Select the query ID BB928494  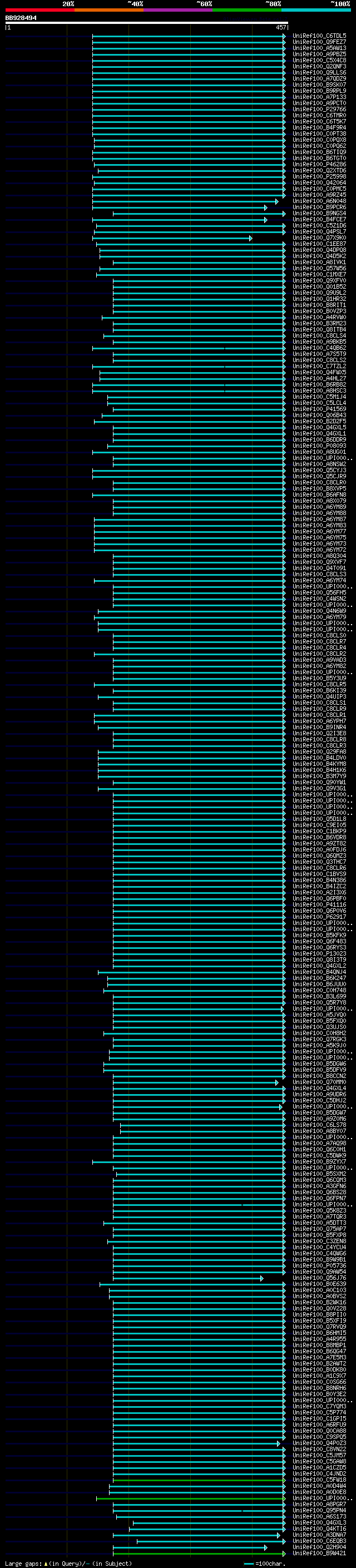click(x=21, y=18)
